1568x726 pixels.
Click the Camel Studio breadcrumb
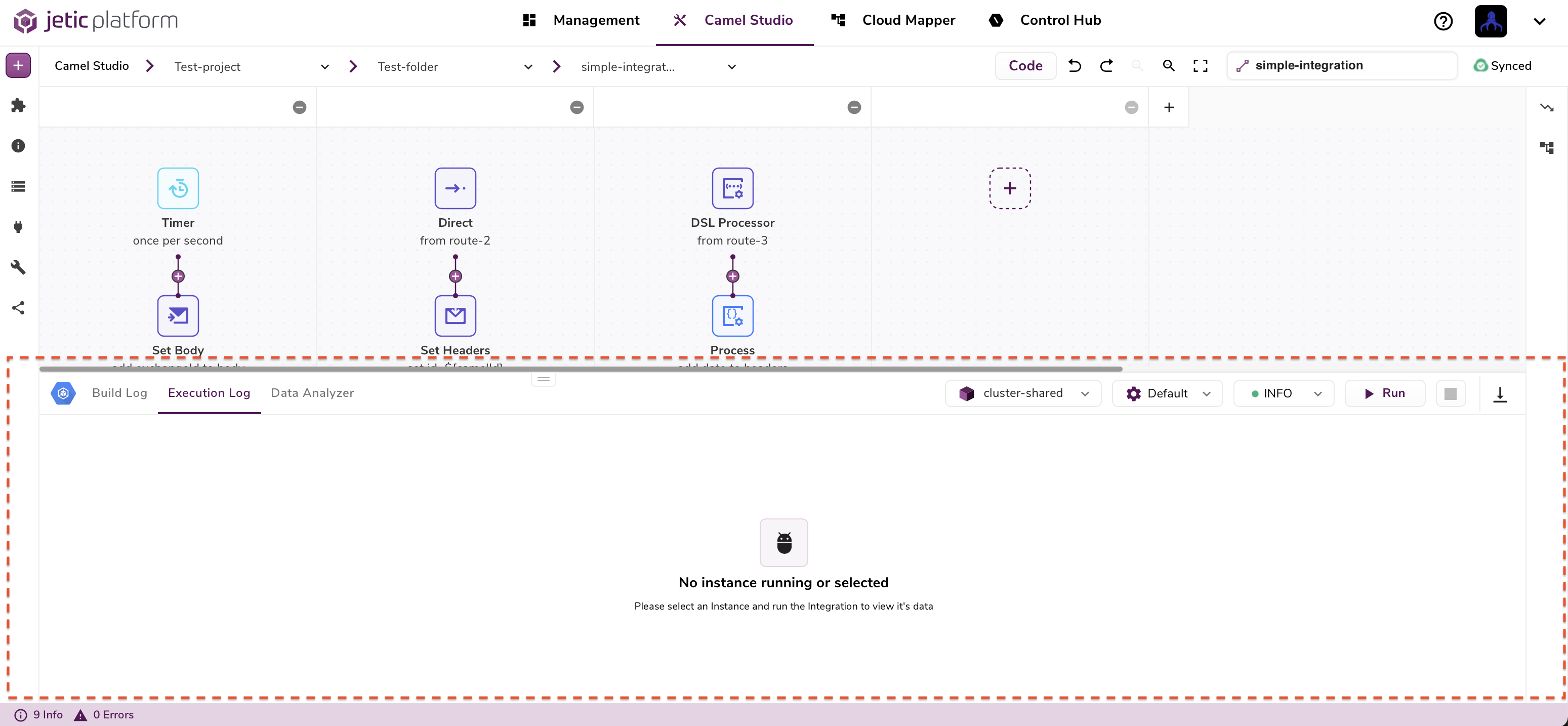click(x=92, y=66)
